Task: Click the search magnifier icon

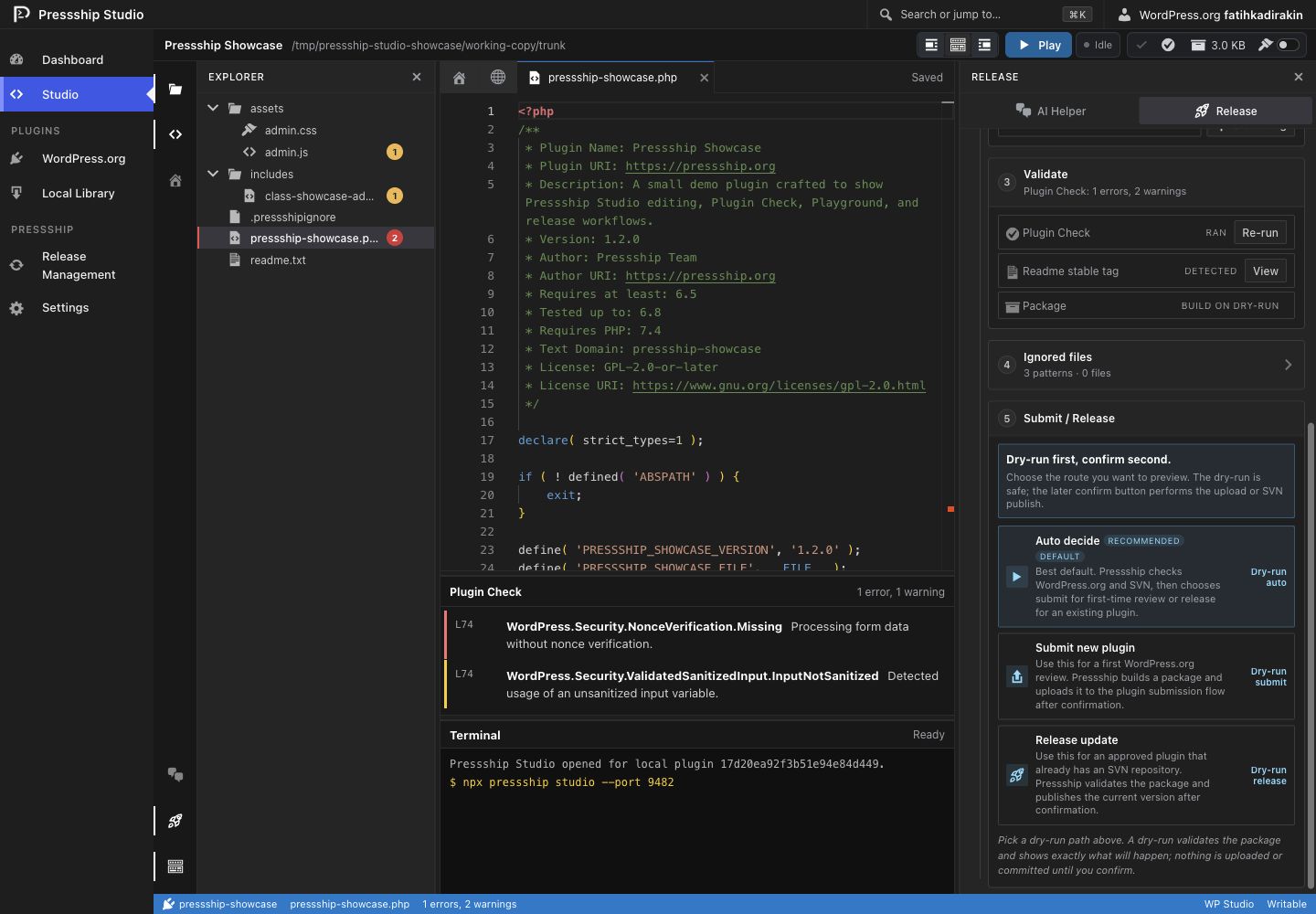Action: coord(886,15)
